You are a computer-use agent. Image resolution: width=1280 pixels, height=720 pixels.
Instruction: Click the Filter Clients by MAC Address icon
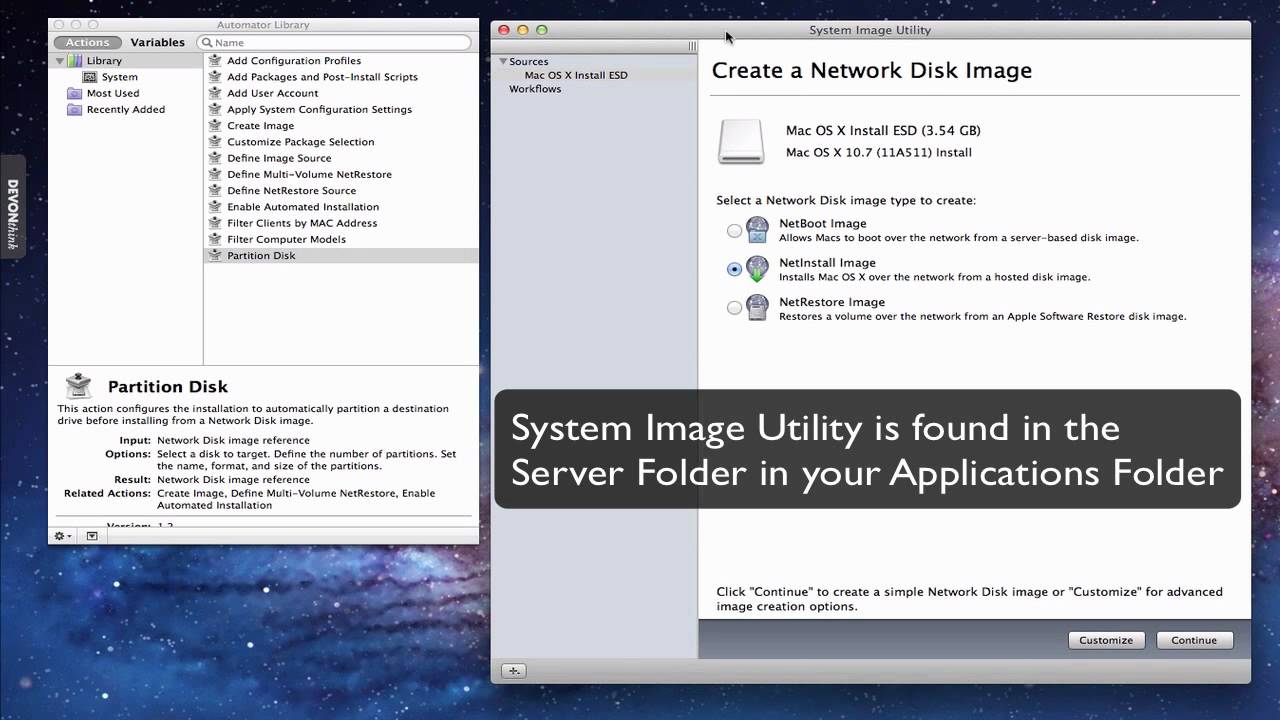215,223
